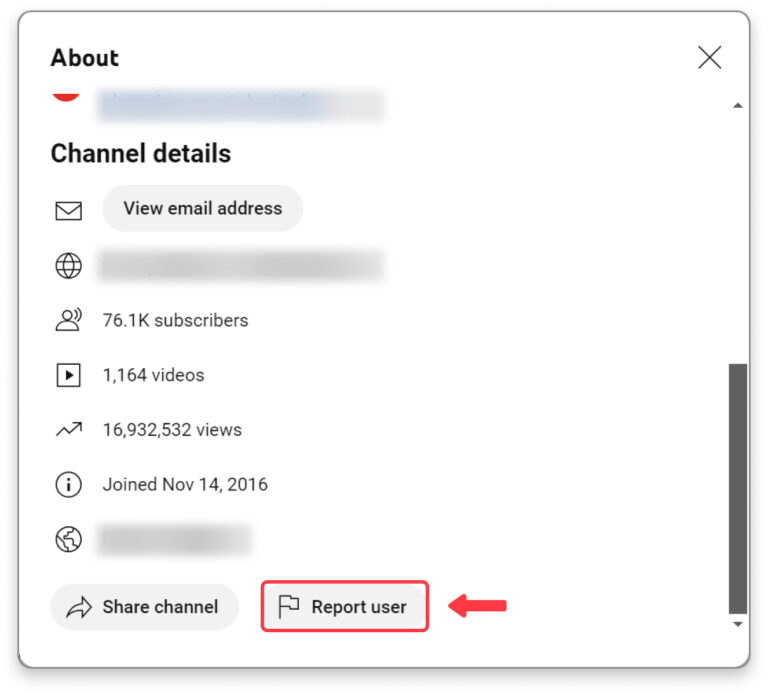Click the blurred channel link at the top
768x693 pixels.
pos(240,104)
